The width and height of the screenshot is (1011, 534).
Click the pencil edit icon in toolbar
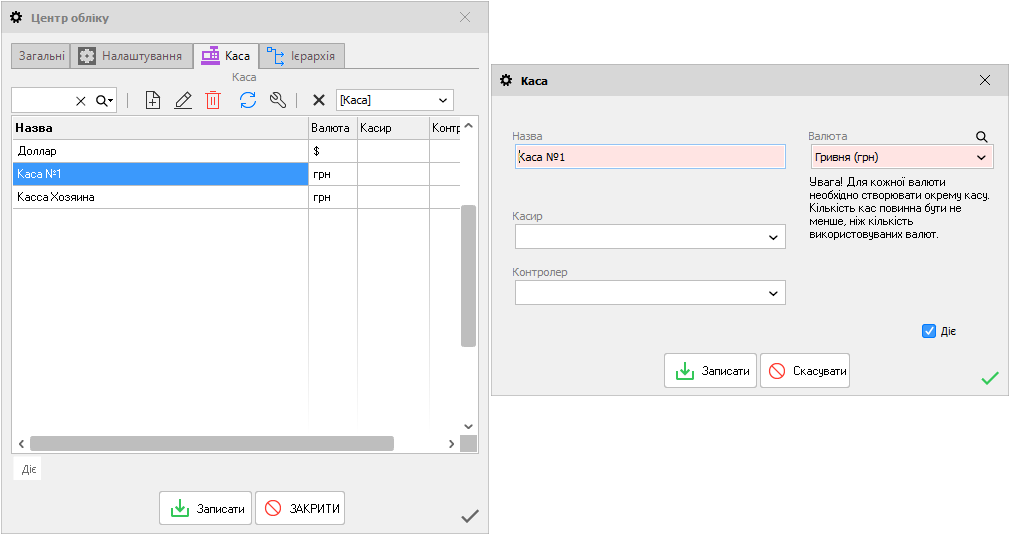pyautogui.click(x=183, y=100)
